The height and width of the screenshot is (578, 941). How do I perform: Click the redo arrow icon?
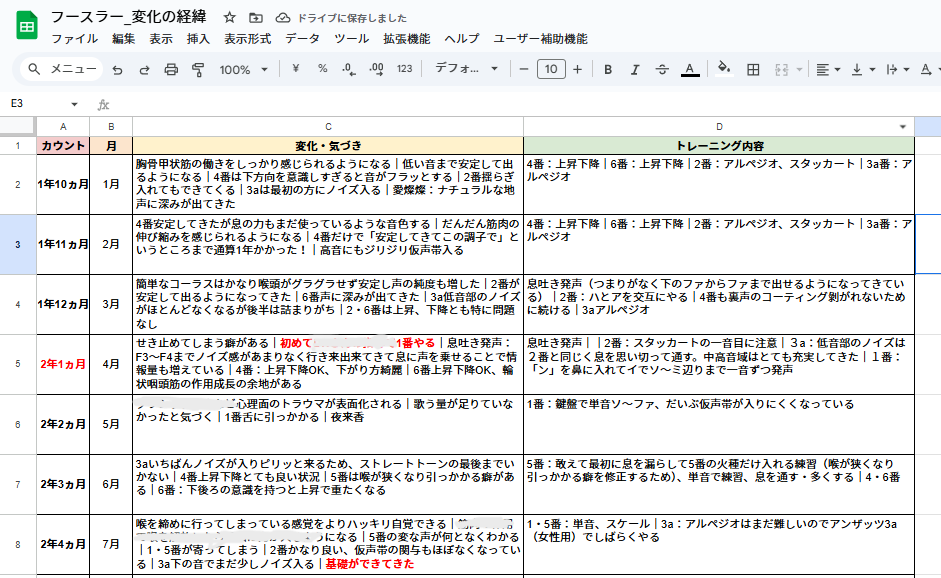pos(144,69)
